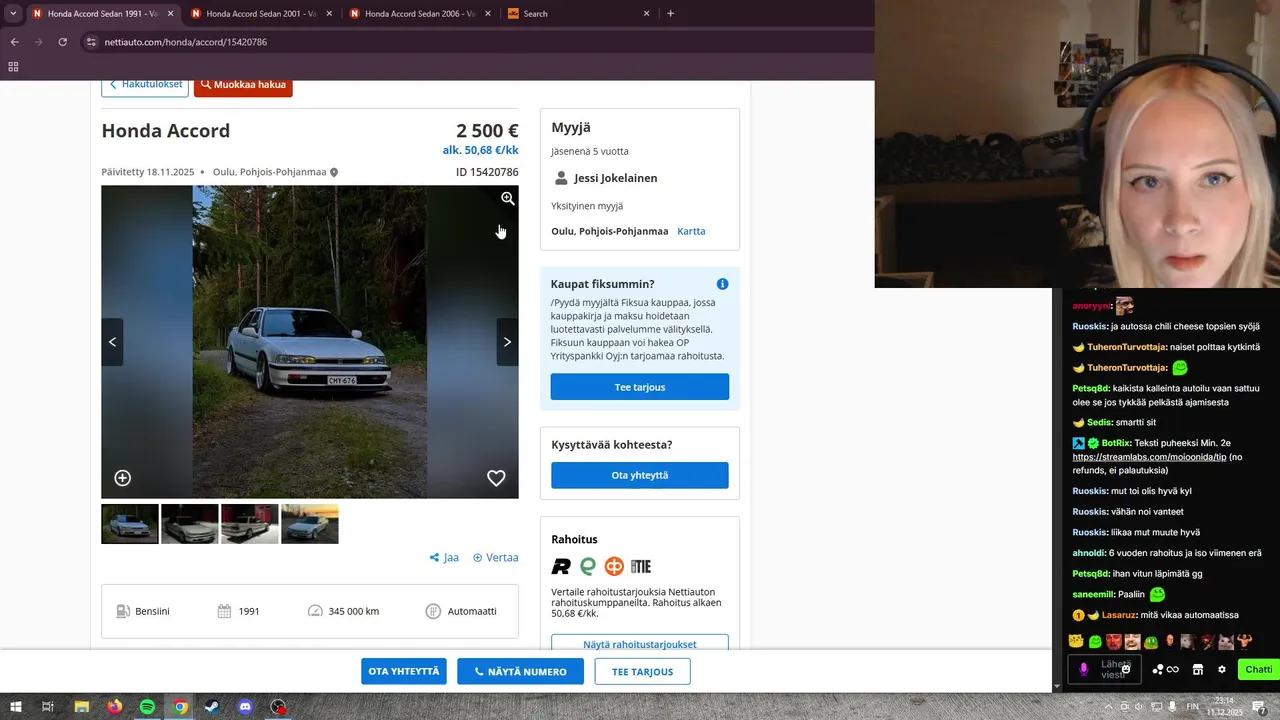
Task: Click the shop storefront icon in chat
Action: (x=1198, y=669)
